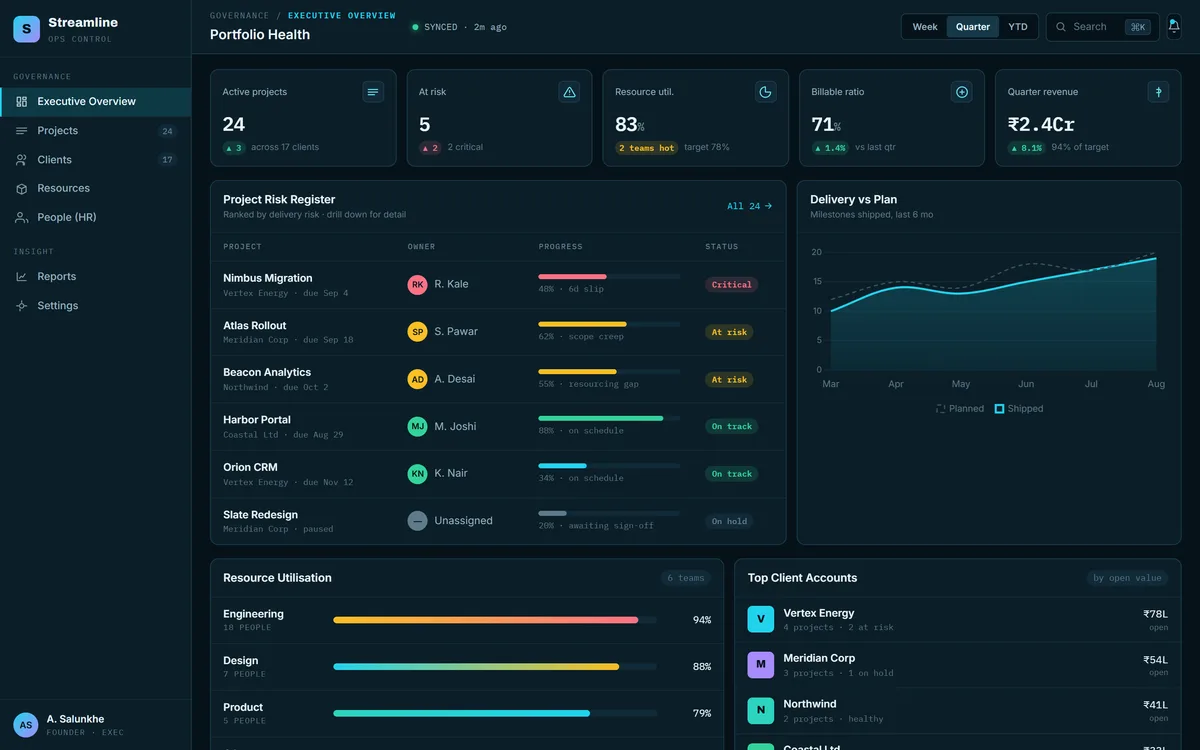Click the On hold status badge

(x=729, y=521)
